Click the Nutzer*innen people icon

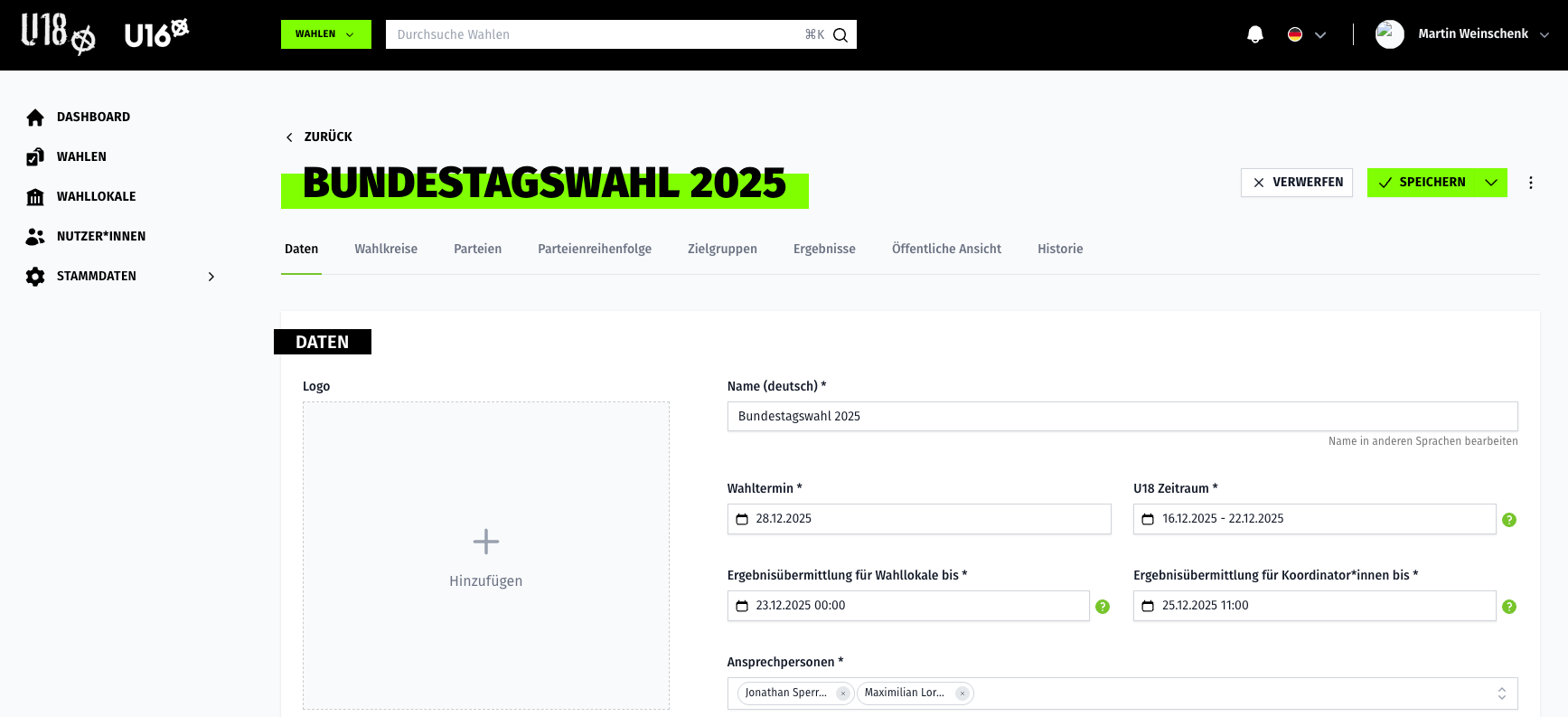click(x=35, y=237)
